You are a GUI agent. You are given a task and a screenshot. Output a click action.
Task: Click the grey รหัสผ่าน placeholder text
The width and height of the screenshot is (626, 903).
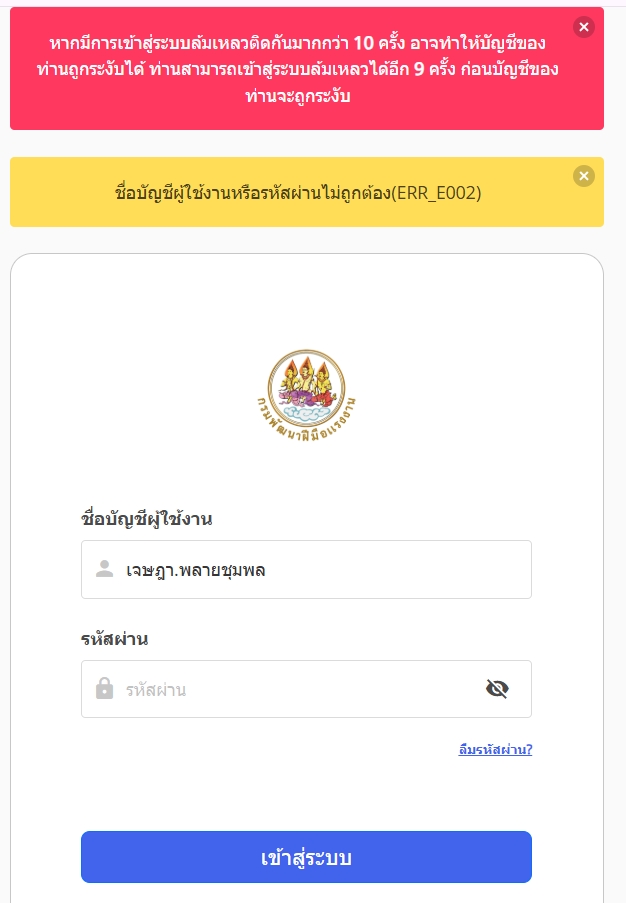point(156,689)
